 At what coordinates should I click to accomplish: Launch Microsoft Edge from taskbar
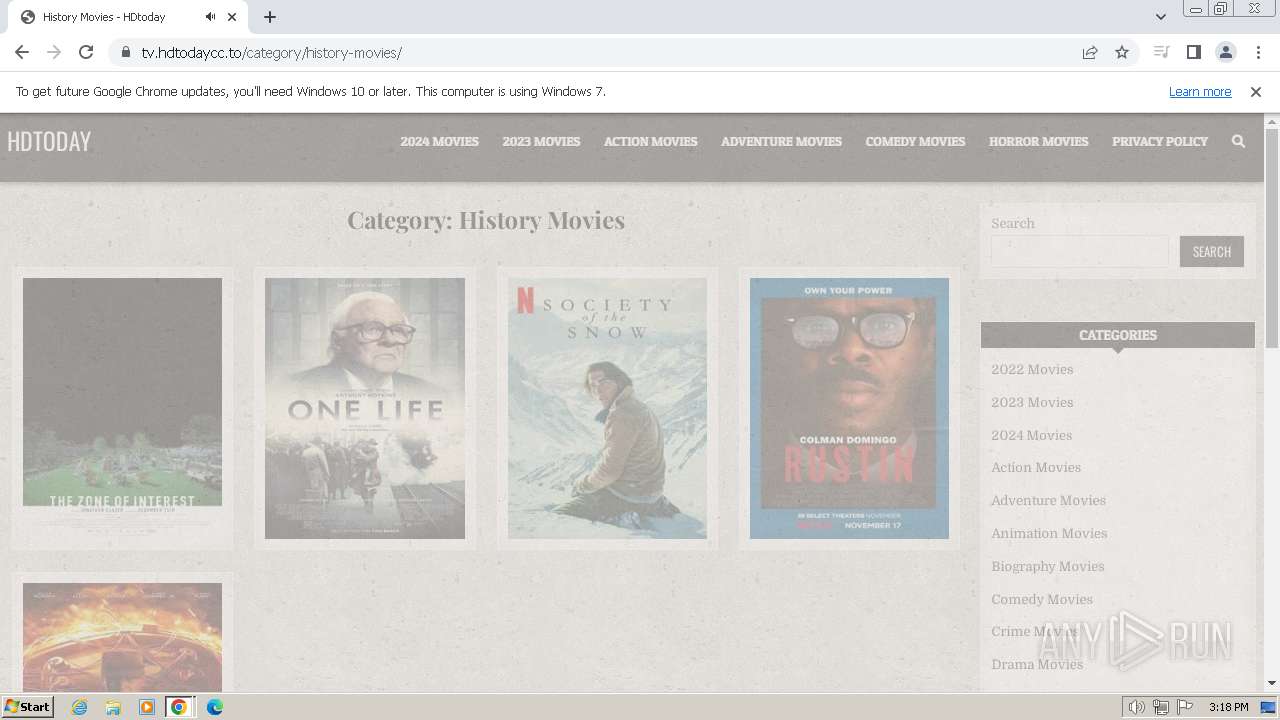click(x=214, y=707)
